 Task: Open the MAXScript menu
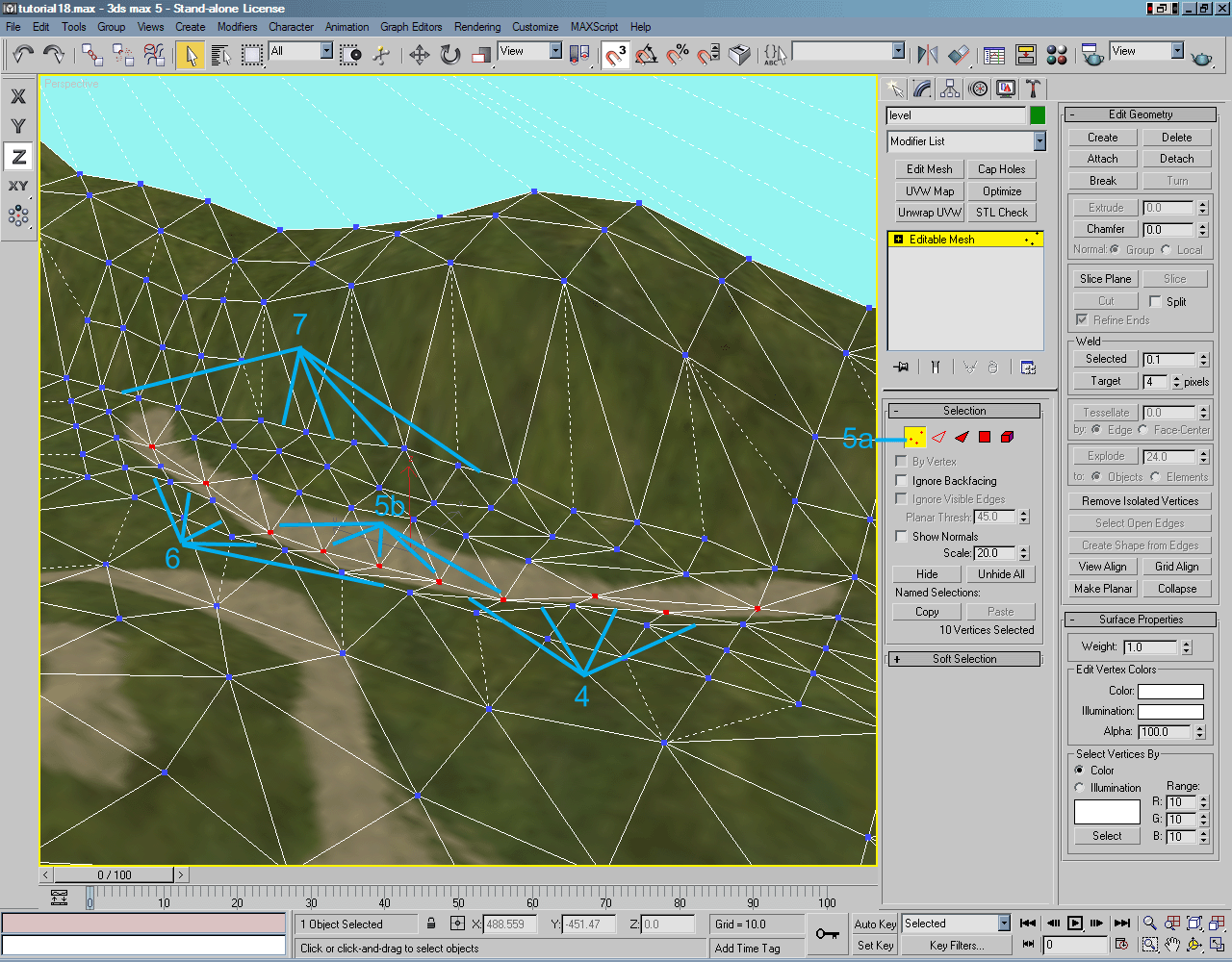tap(594, 27)
